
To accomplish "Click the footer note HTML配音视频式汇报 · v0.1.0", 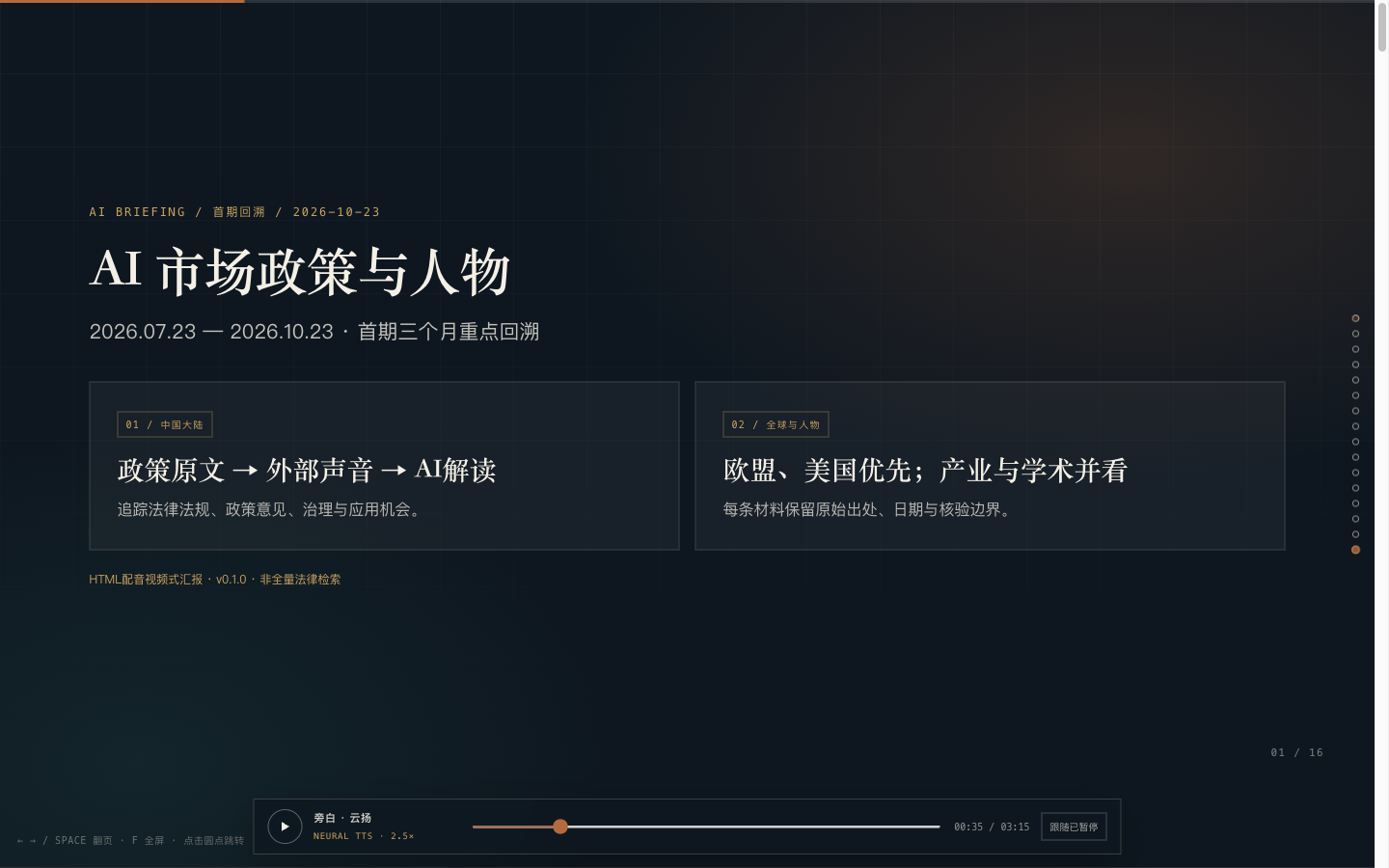I will click(215, 580).
